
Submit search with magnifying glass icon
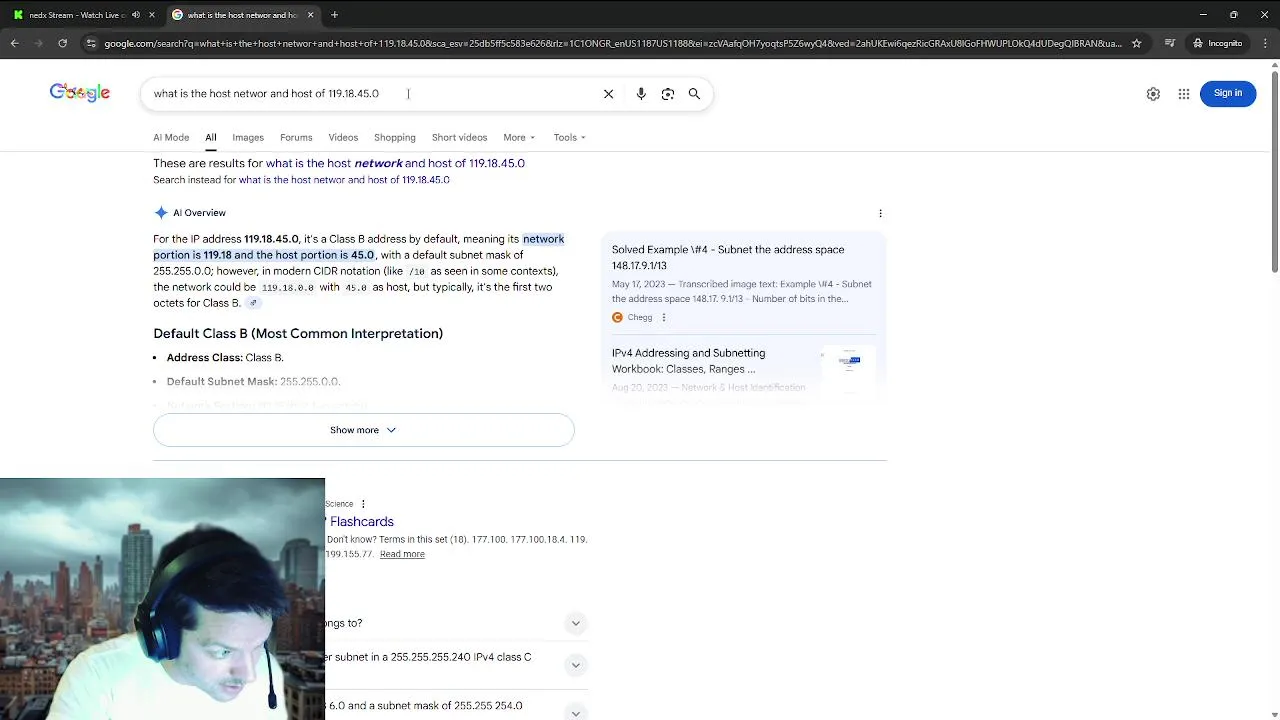694,93
